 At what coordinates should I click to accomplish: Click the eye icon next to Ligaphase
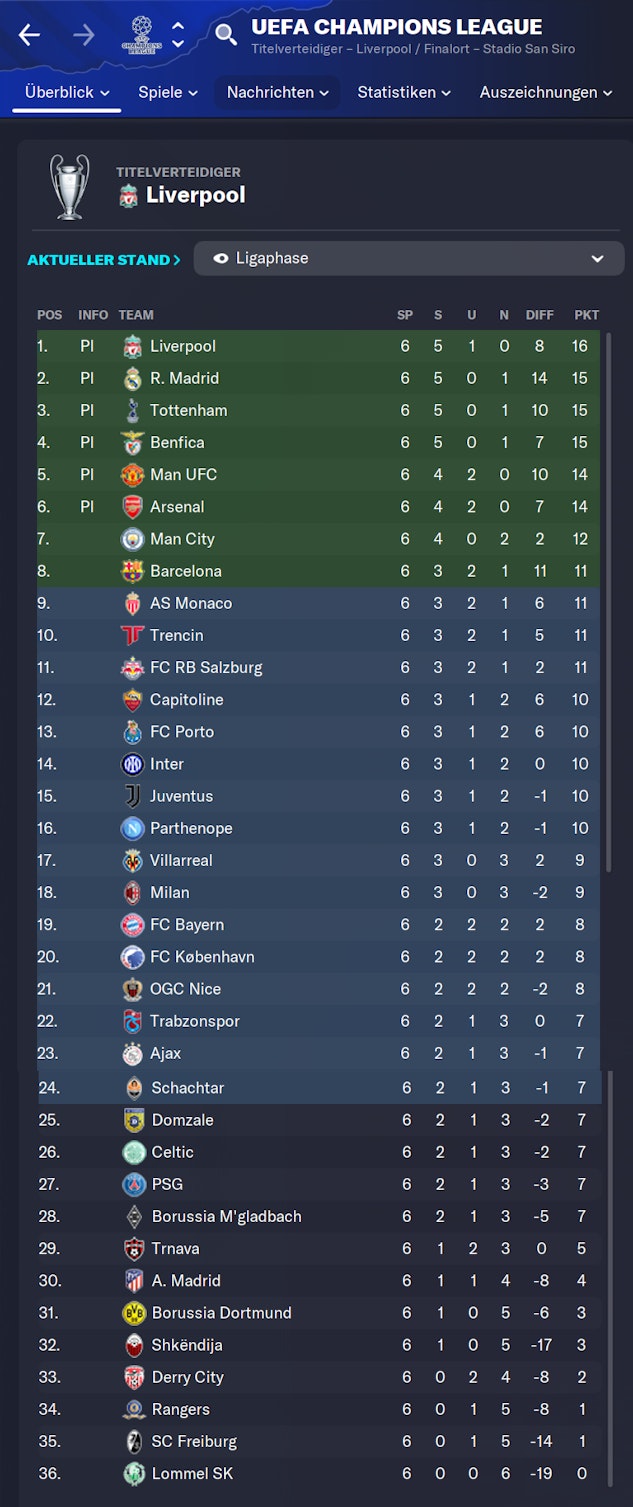(221, 258)
